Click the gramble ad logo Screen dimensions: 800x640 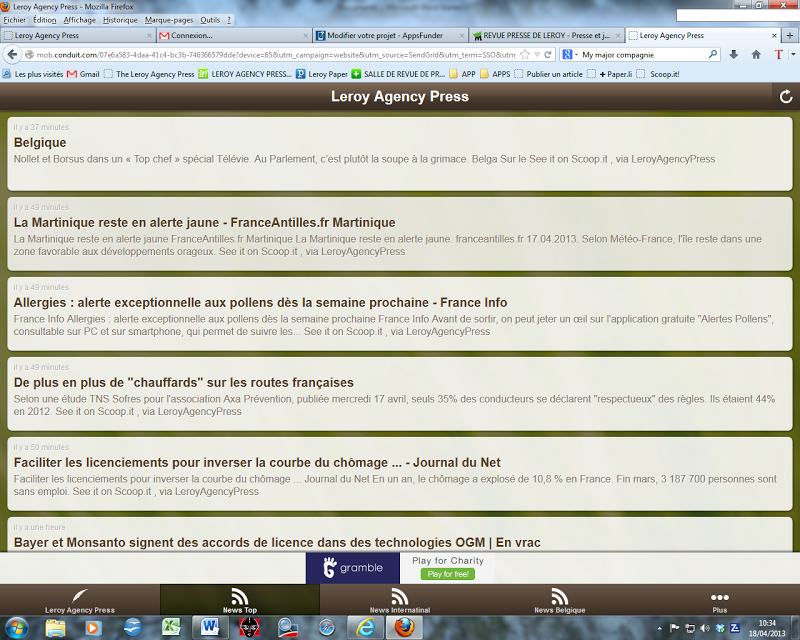(x=353, y=568)
